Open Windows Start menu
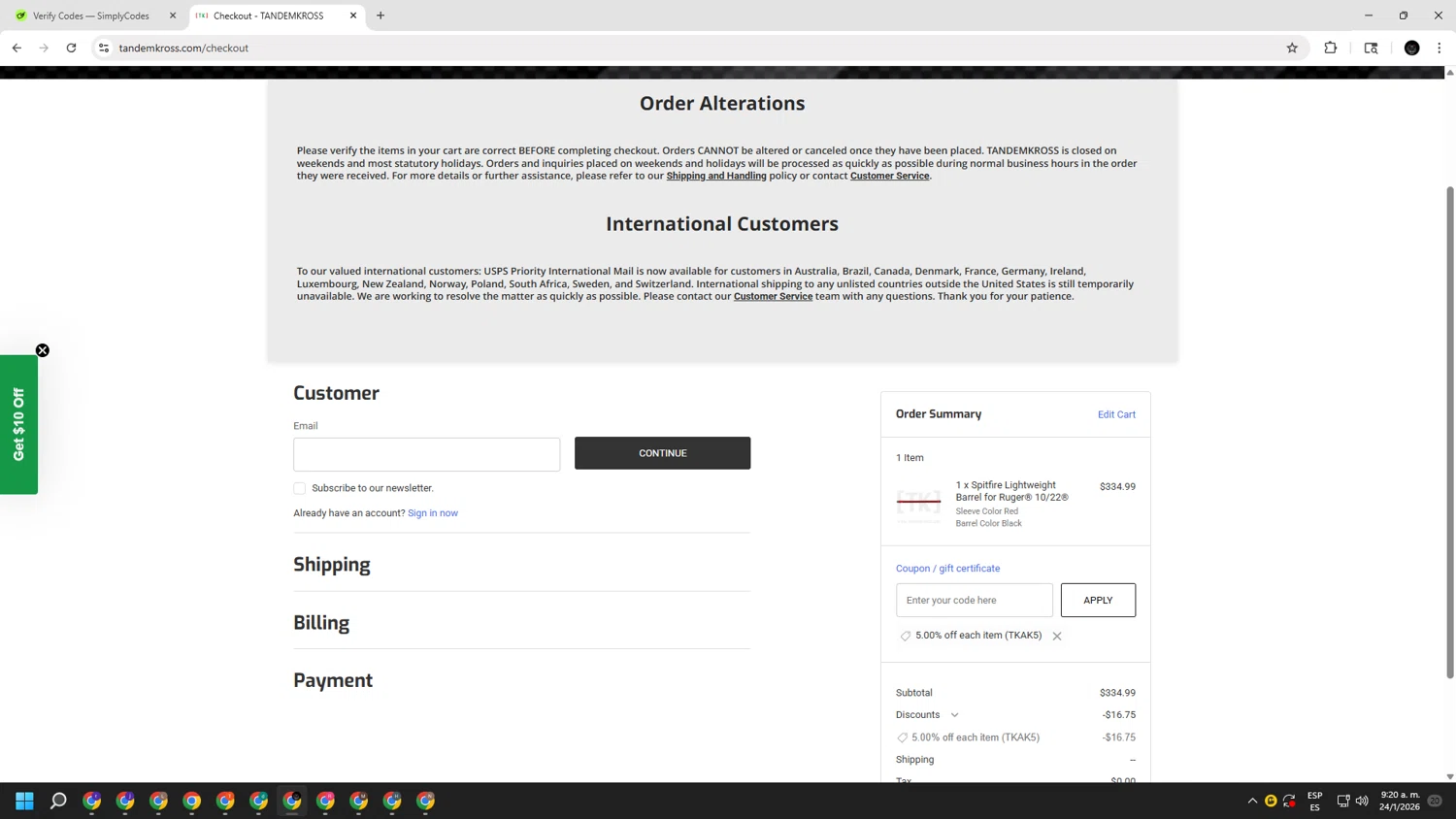The image size is (1456, 819). pyautogui.click(x=24, y=801)
